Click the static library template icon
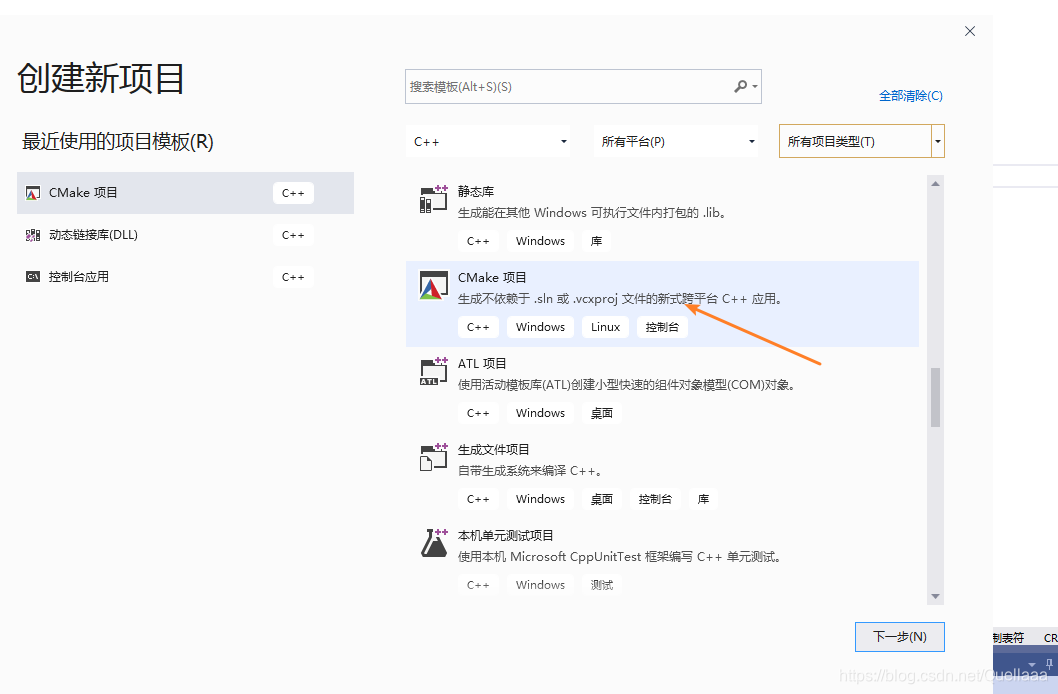1058x694 pixels. tap(433, 200)
